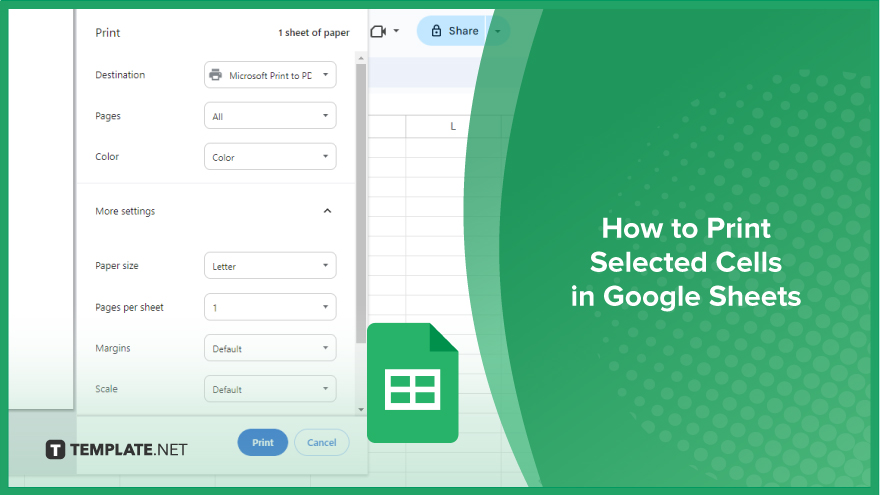Open the Margins dropdown

click(270, 348)
